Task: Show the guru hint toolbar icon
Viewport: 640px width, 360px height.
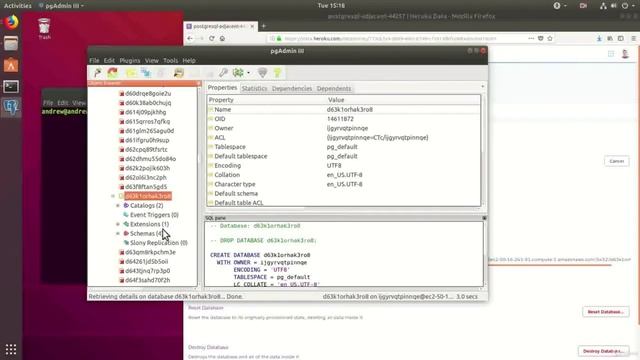Action: [262, 73]
